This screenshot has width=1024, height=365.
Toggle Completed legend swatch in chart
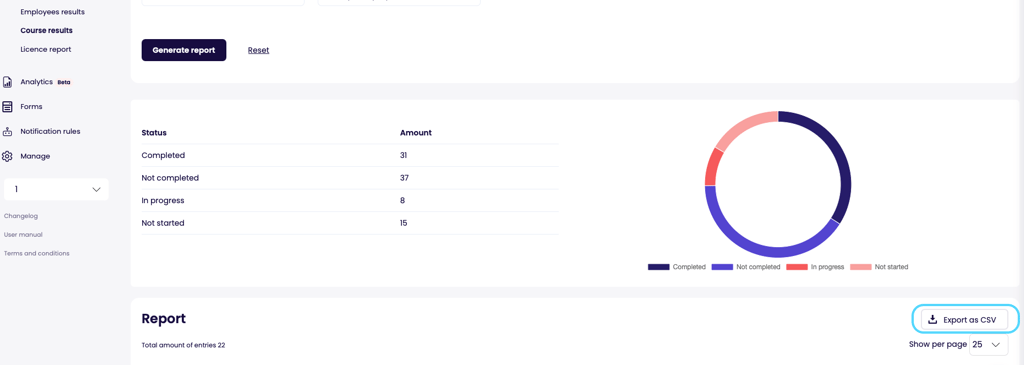(x=658, y=267)
